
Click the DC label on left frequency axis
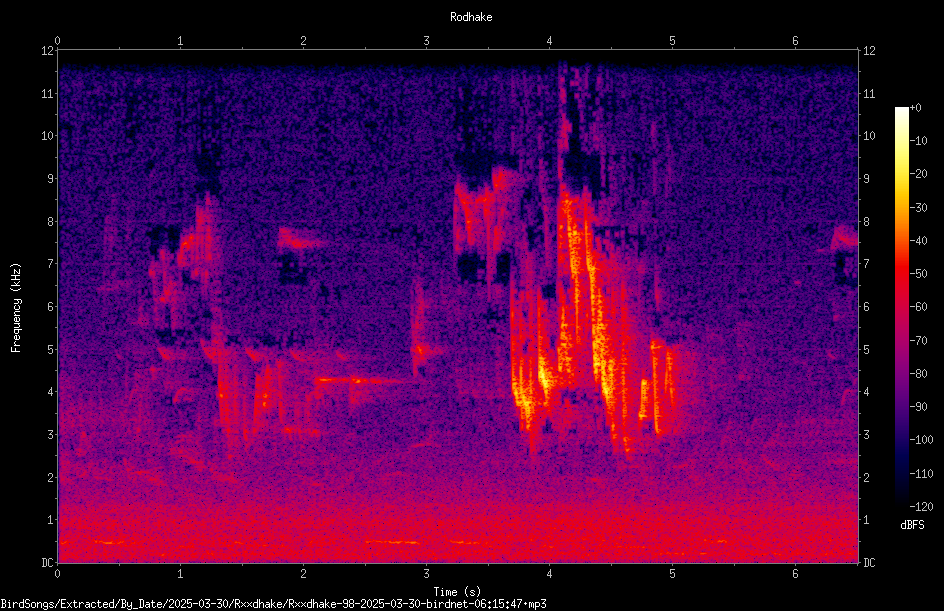tap(47, 563)
